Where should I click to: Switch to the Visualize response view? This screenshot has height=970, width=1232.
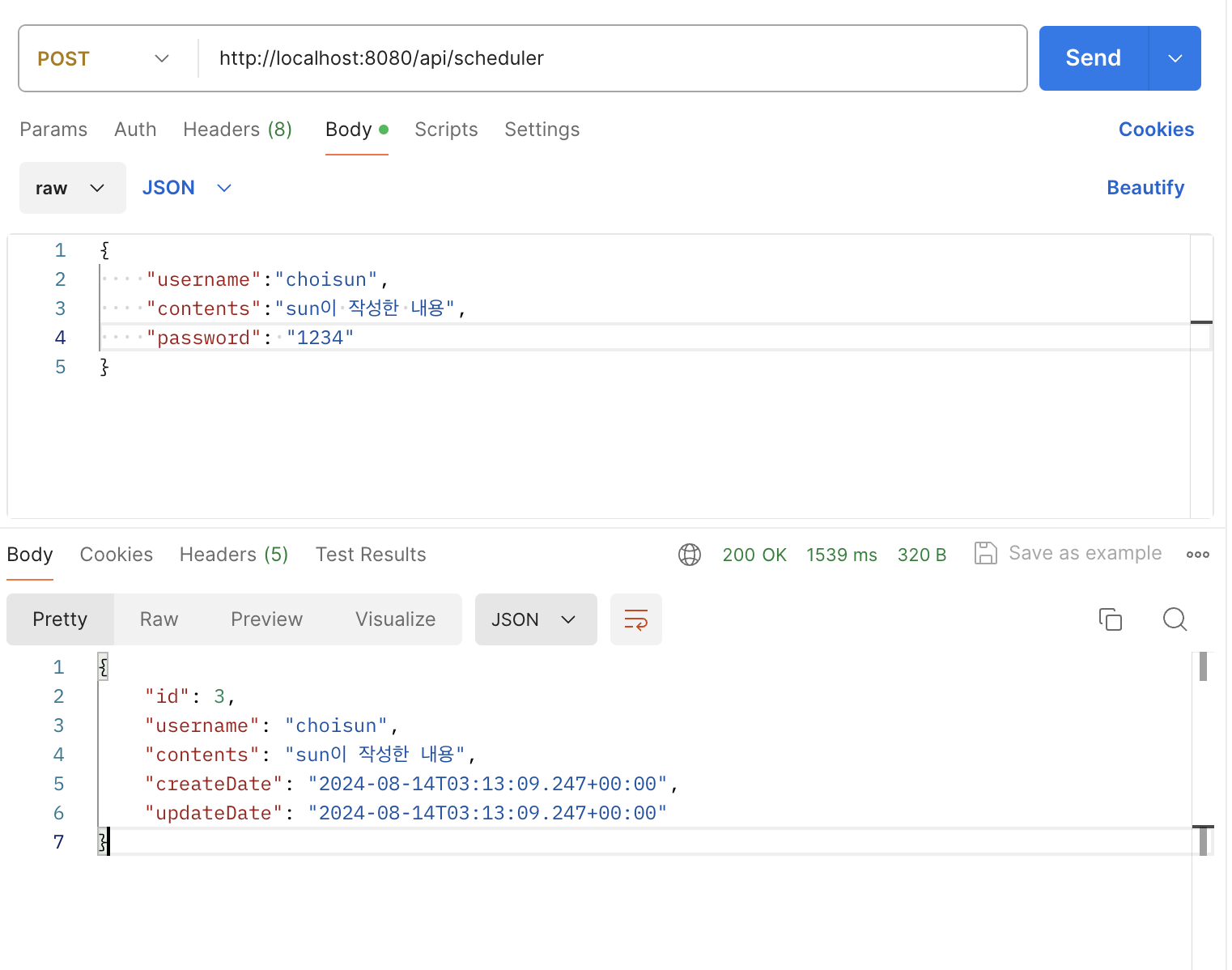click(395, 619)
